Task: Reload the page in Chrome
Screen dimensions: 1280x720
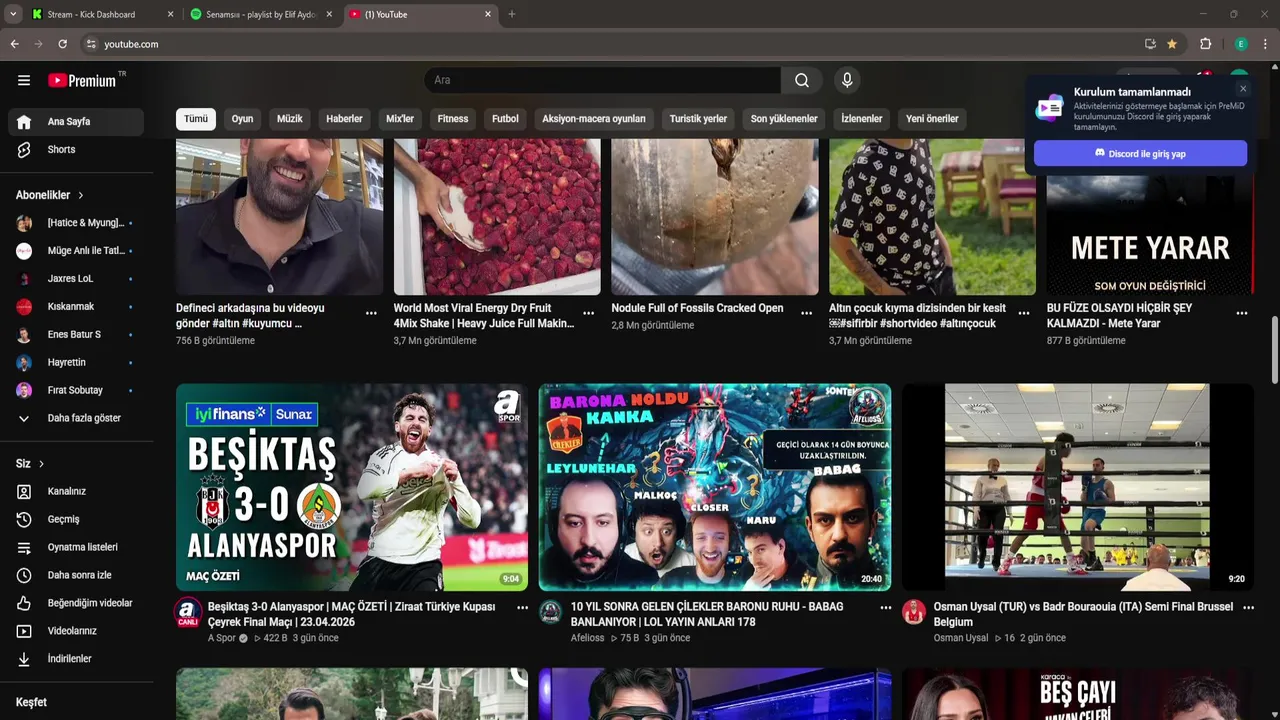Action: 62,44
